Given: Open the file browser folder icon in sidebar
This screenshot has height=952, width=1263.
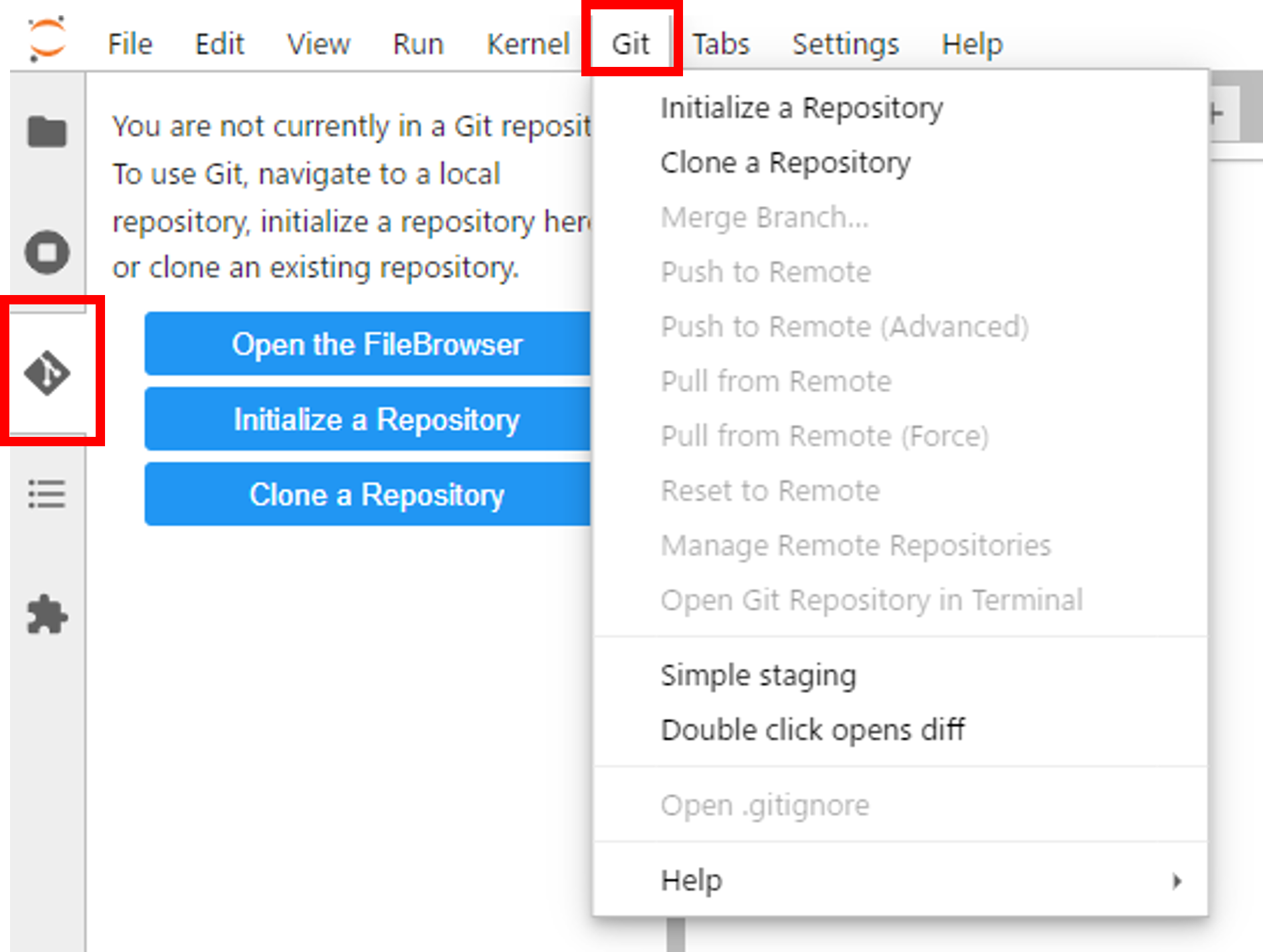Looking at the screenshot, I should [x=47, y=131].
